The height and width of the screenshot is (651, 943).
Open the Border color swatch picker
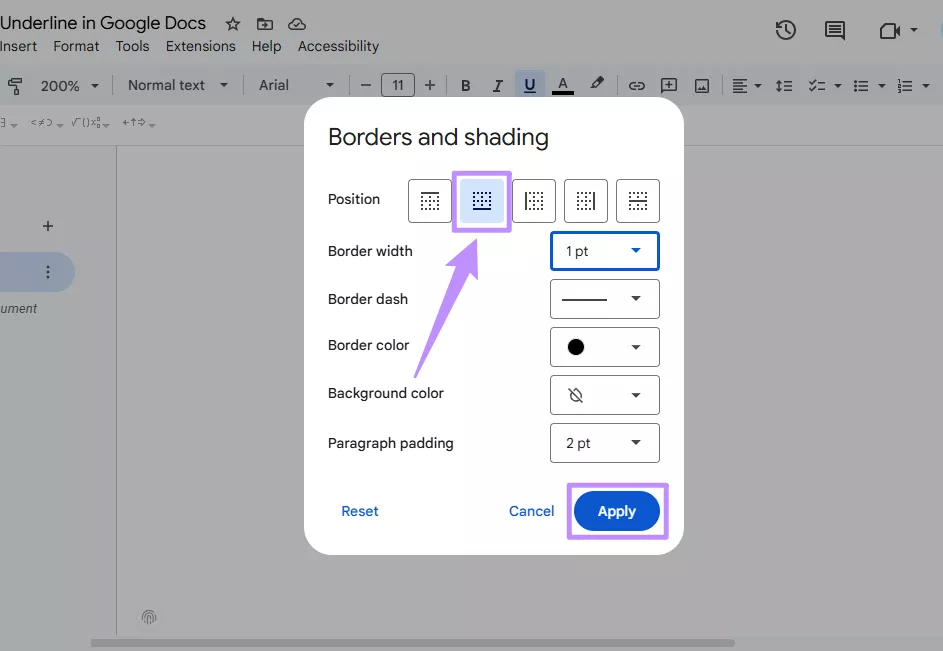tap(604, 347)
